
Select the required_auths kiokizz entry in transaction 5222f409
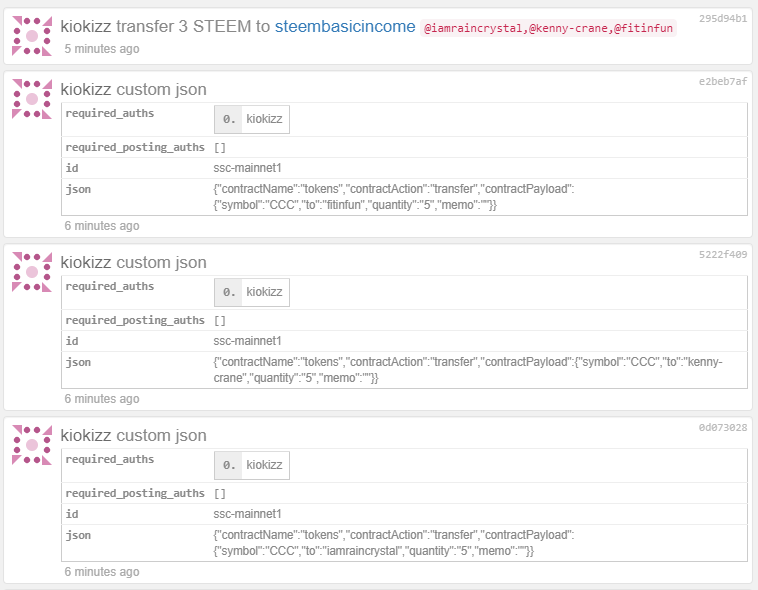coord(264,293)
